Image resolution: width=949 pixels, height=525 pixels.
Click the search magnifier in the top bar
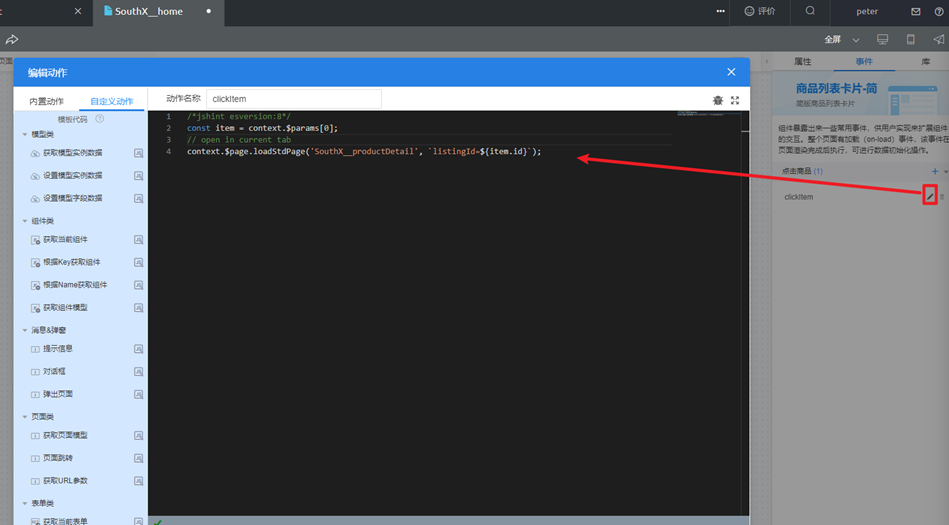(x=810, y=11)
